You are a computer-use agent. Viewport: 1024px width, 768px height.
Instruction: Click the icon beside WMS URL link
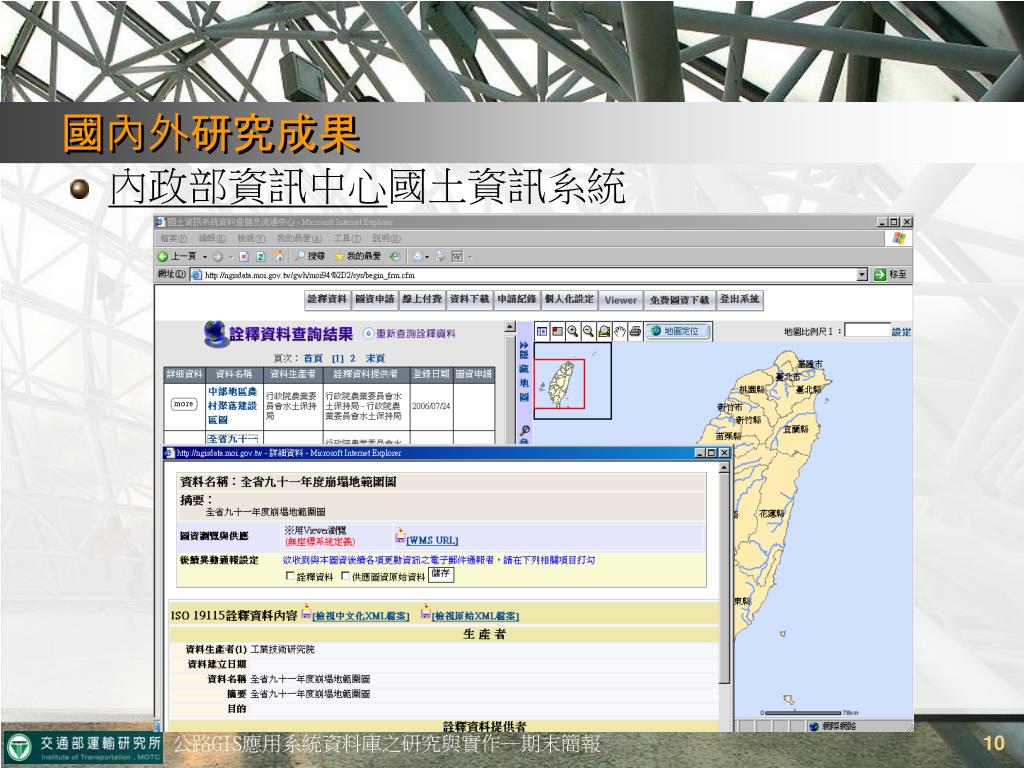click(x=400, y=536)
